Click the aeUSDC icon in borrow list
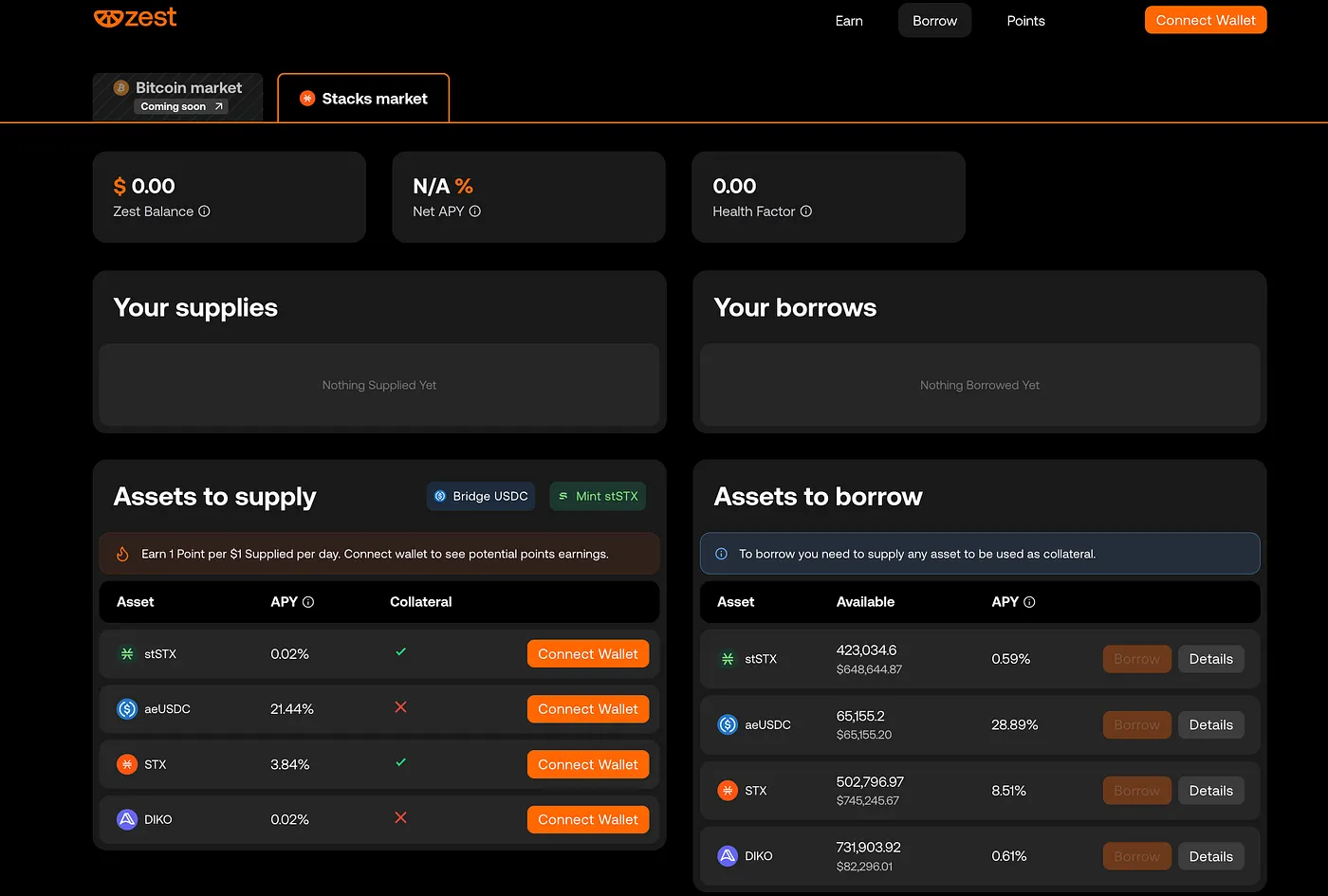The image size is (1328, 896). coord(728,724)
